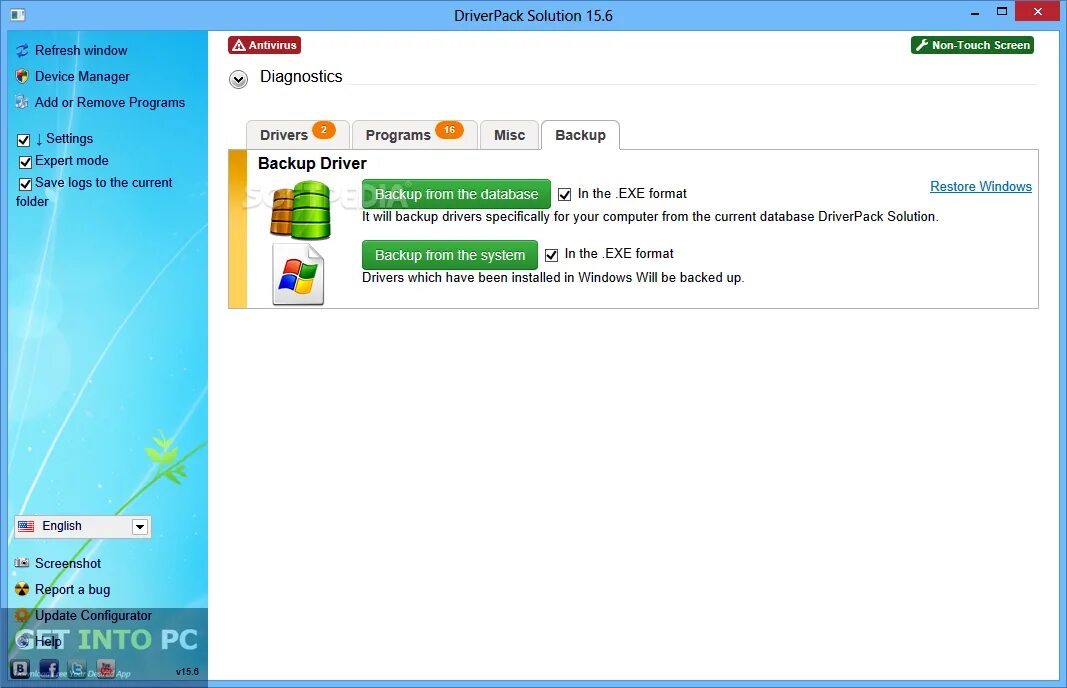Collapse the Diagnostics section chevron
The width and height of the screenshot is (1067, 688).
coord(238,79)
